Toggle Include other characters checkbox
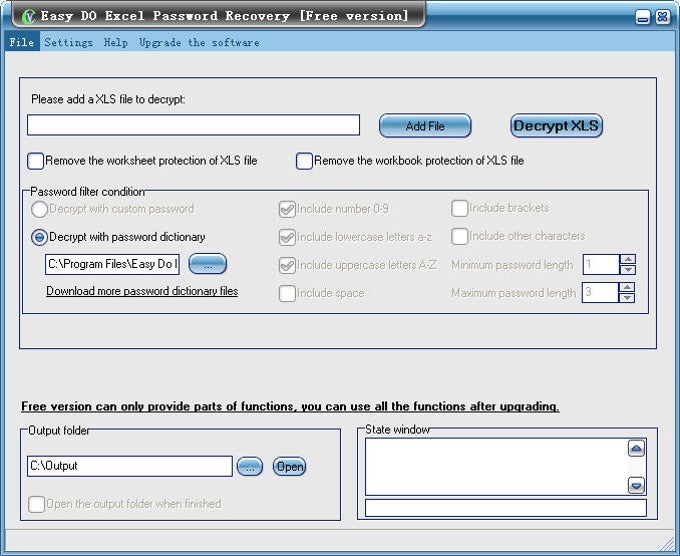 click(459, 236)
